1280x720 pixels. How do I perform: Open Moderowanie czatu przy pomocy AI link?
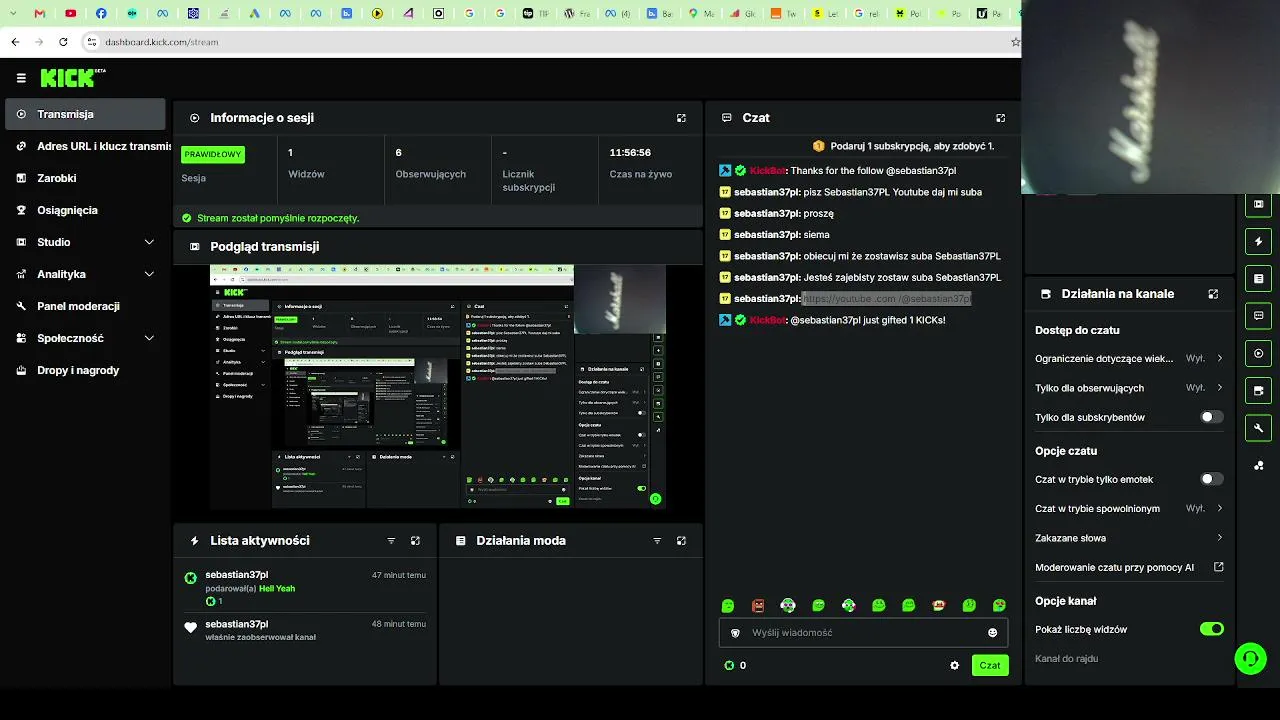1129,568
